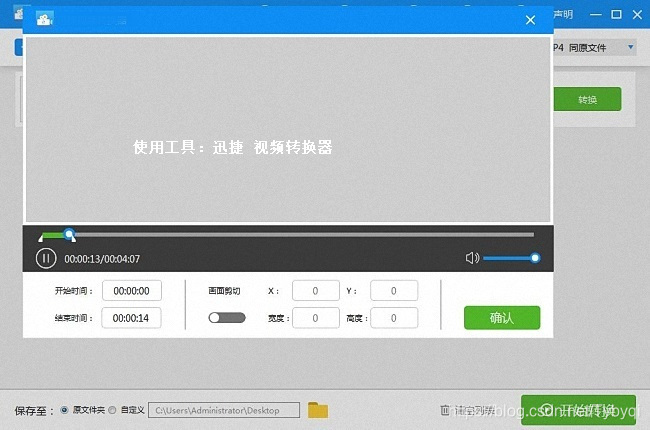This screenshot has width=650, height=430.
Task: Click the Y coordinate input field
Action: click(x=394, y=291)
